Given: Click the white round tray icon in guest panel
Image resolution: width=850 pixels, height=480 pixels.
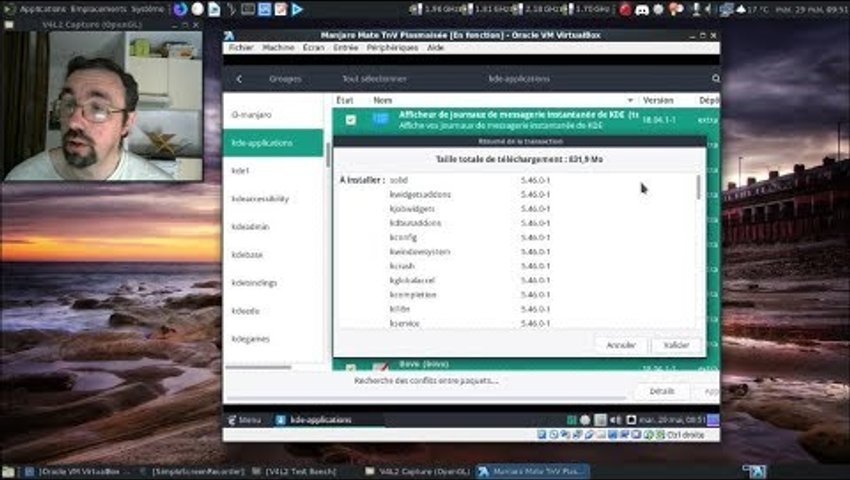Looking at the screenshot, I should tap(585, 420).
